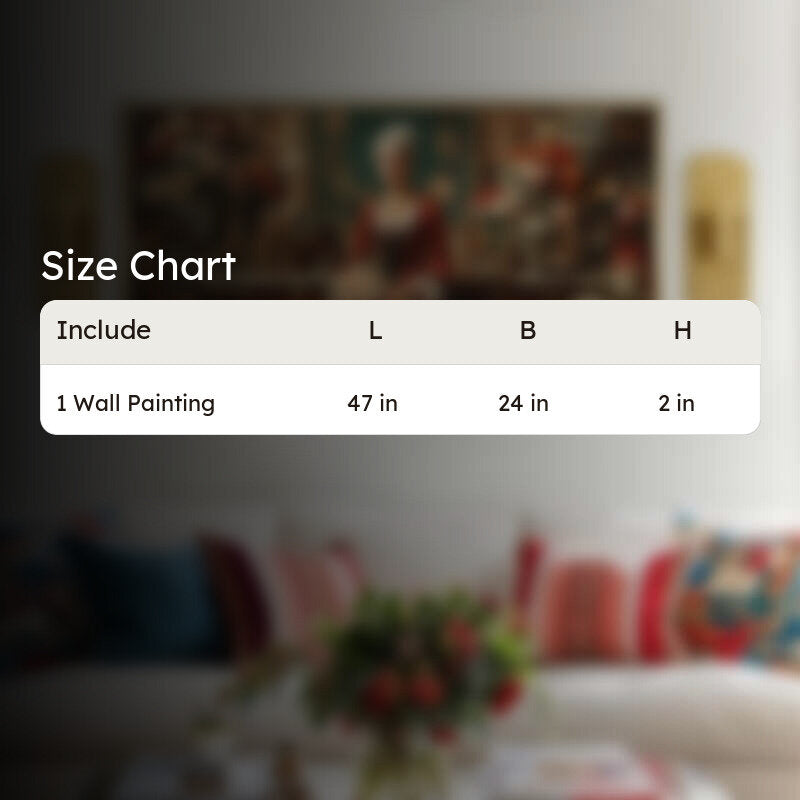Click the H column header
The height and width of the screenshot is (800, 800).
pos(683,331)
